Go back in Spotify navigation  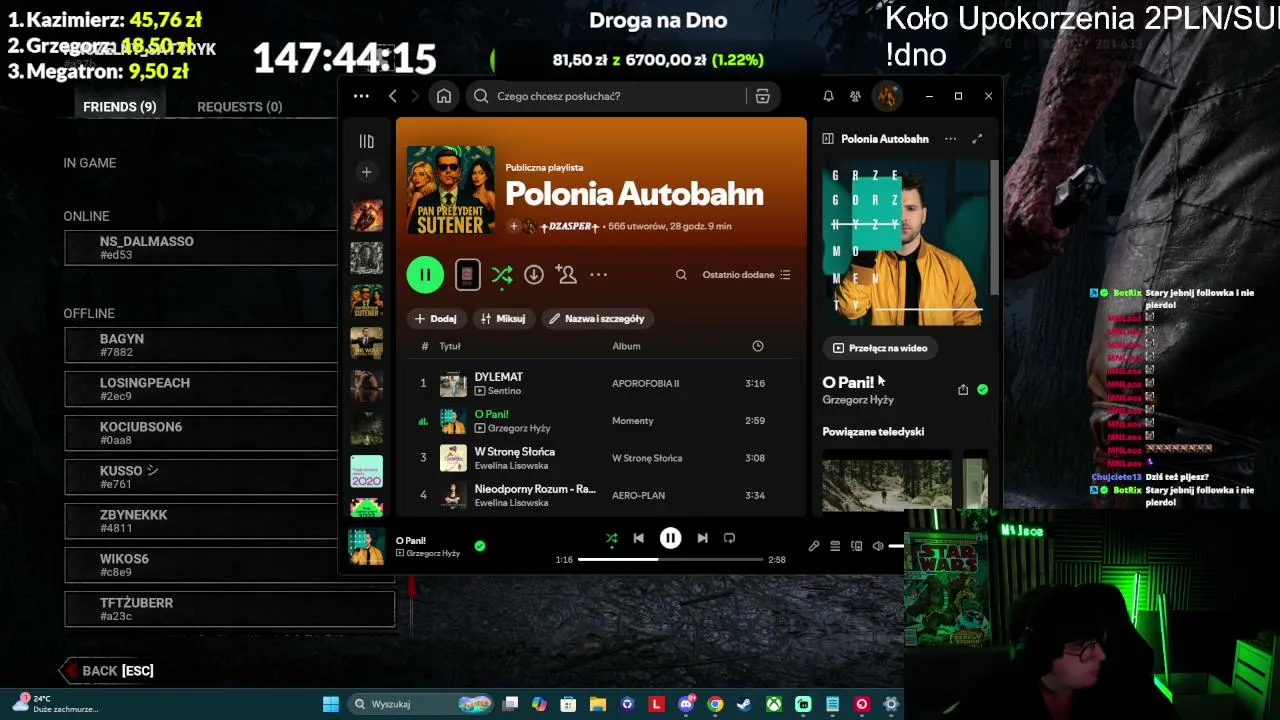tap(393, 96)
